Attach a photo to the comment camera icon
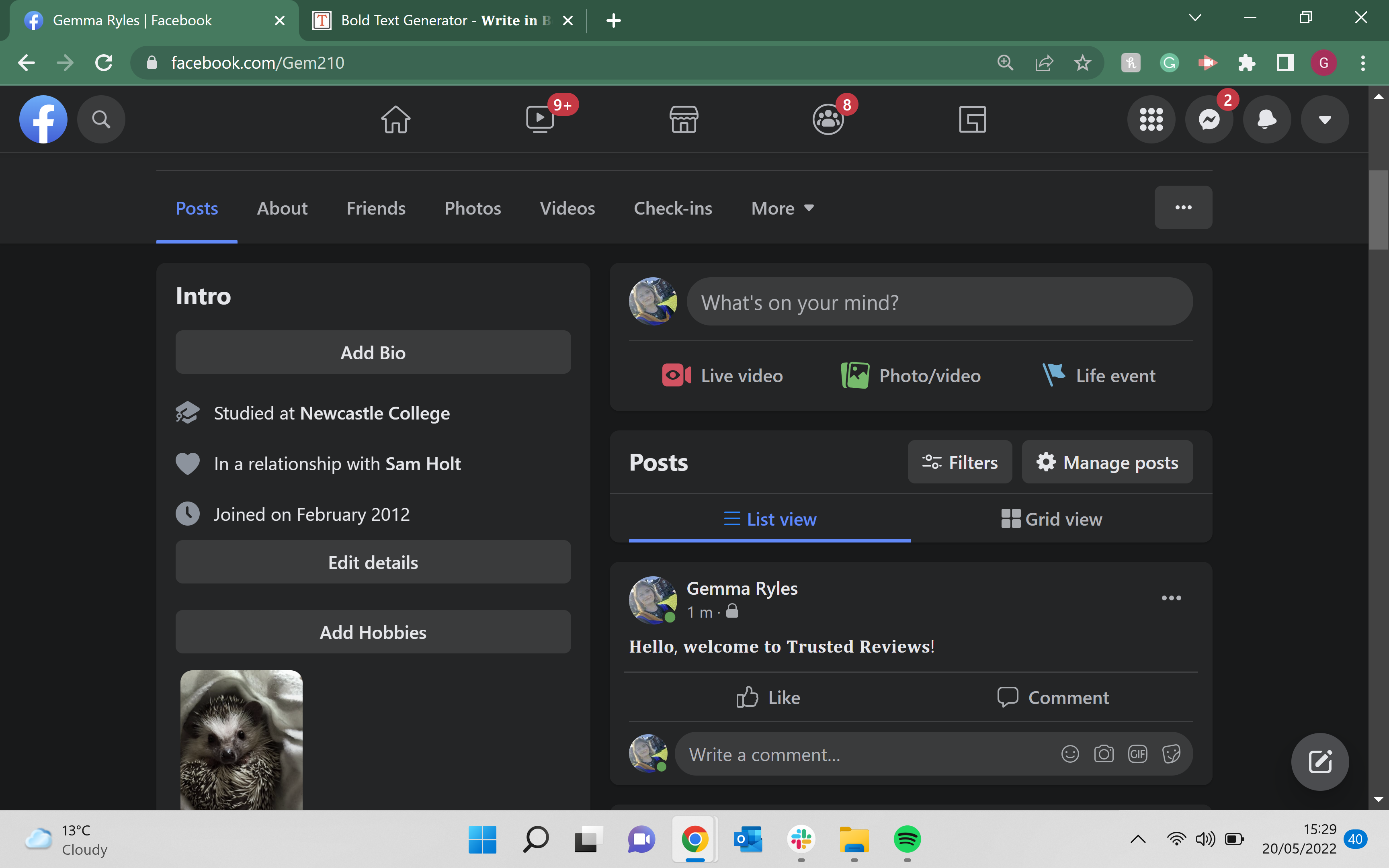The width and height of the screenshot is (1389, 868). coord(1104,754)
